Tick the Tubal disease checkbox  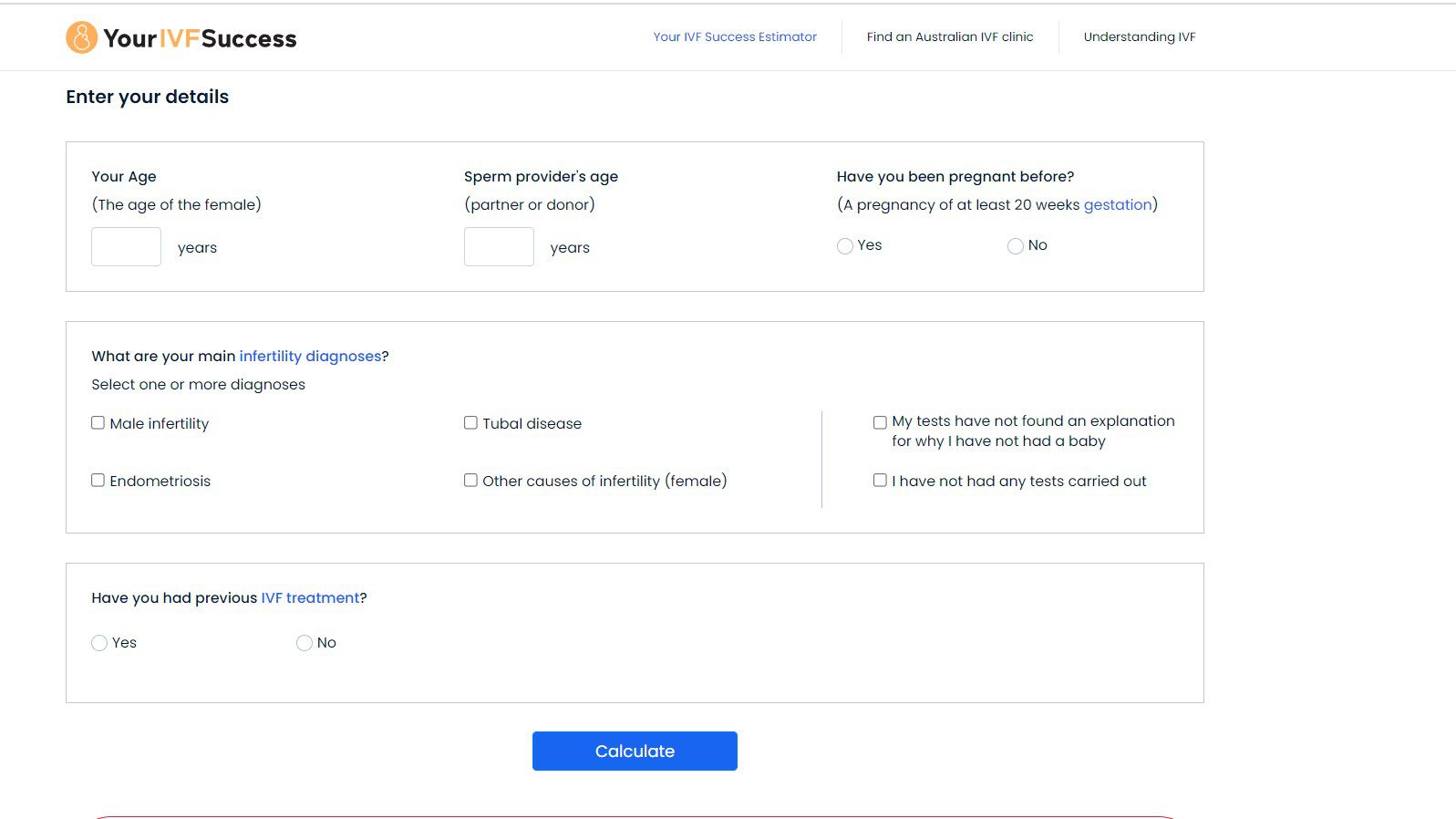coord(470,422)
